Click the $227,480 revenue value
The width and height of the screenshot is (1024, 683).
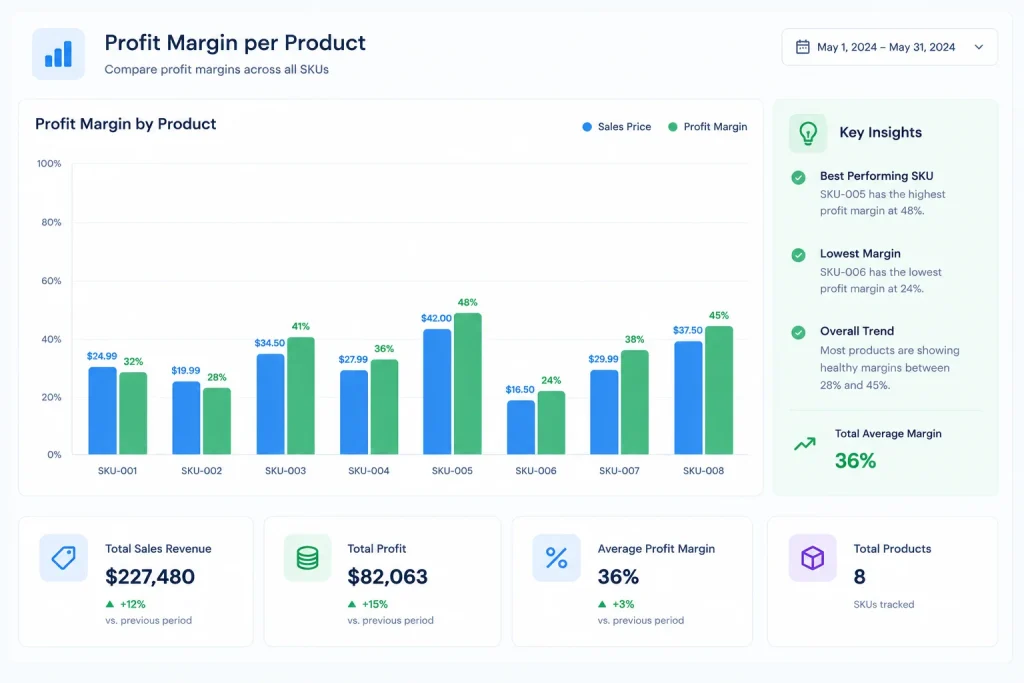150,577
